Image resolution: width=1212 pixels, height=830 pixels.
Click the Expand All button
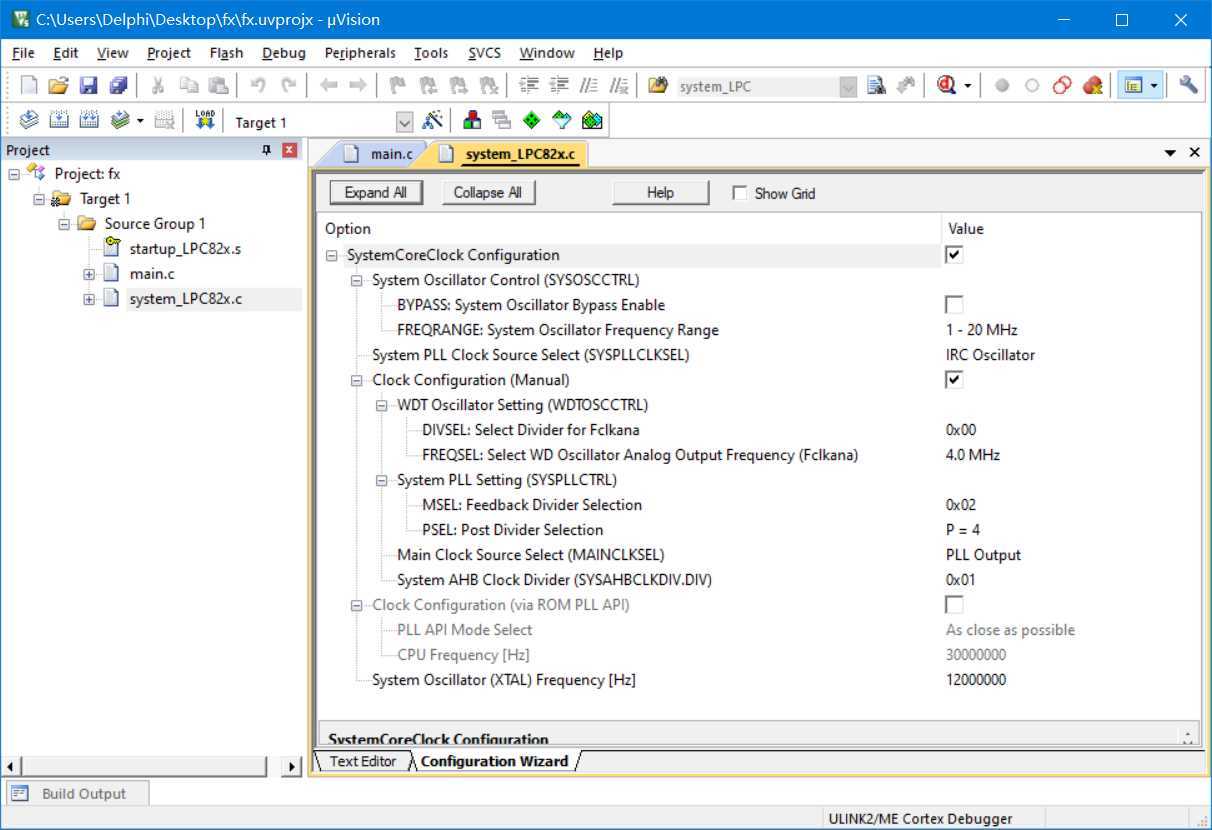click(x=376, y=193)
